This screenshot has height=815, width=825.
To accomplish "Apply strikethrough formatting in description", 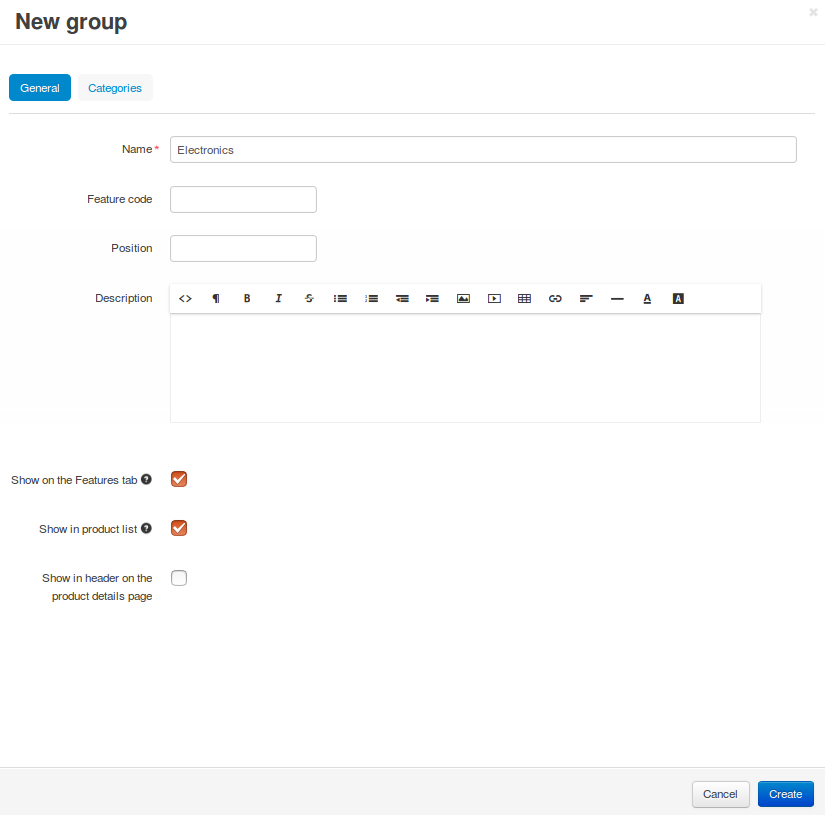I will 309,299.
